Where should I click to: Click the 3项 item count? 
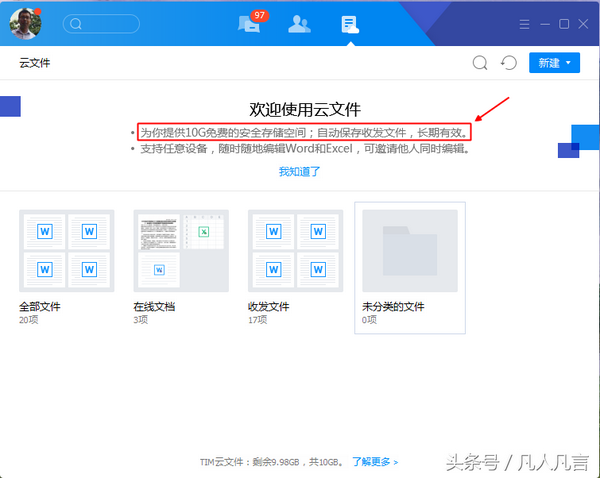tap(141, 320)
